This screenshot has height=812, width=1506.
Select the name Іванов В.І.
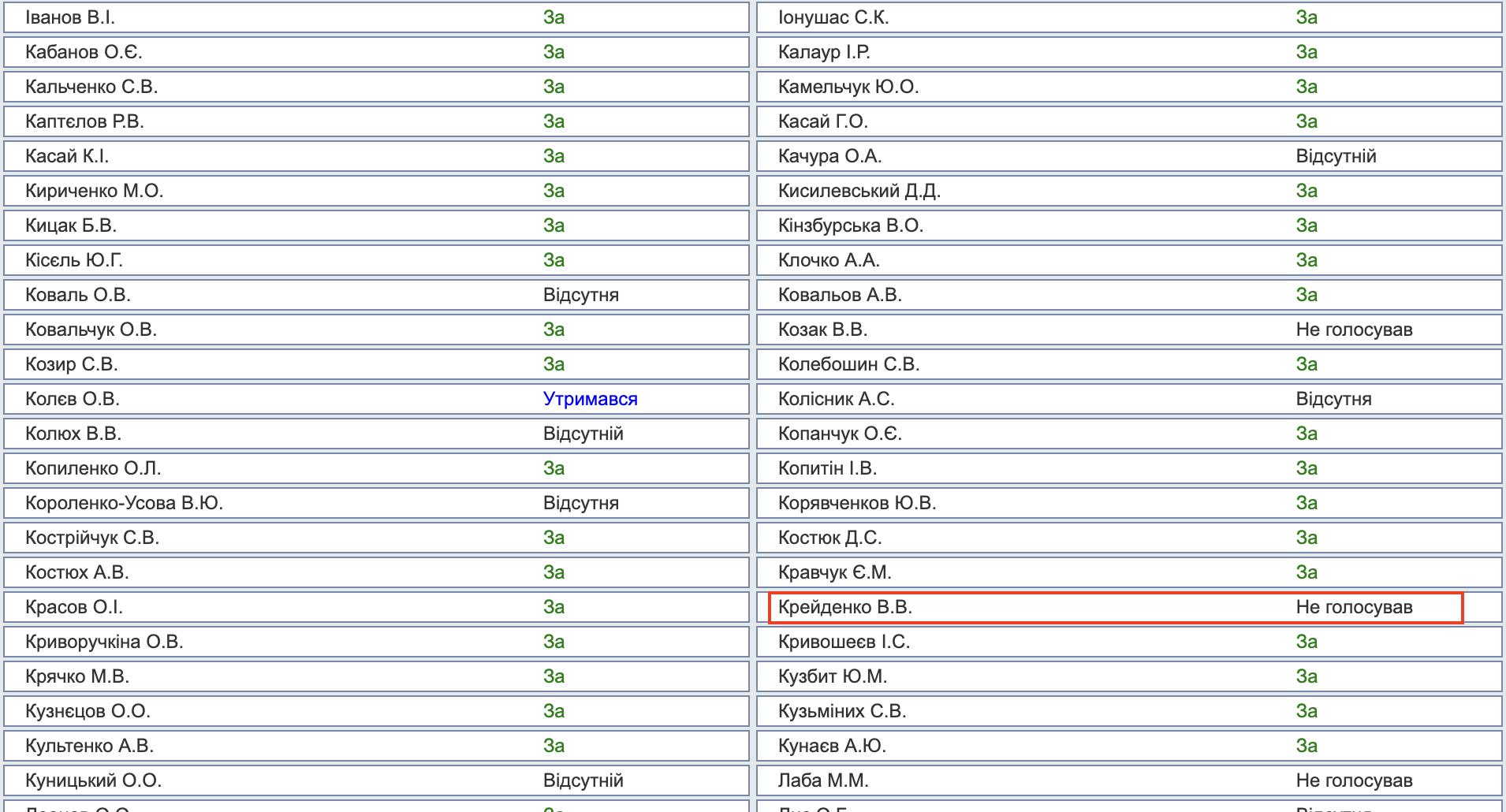pos(70,17)
